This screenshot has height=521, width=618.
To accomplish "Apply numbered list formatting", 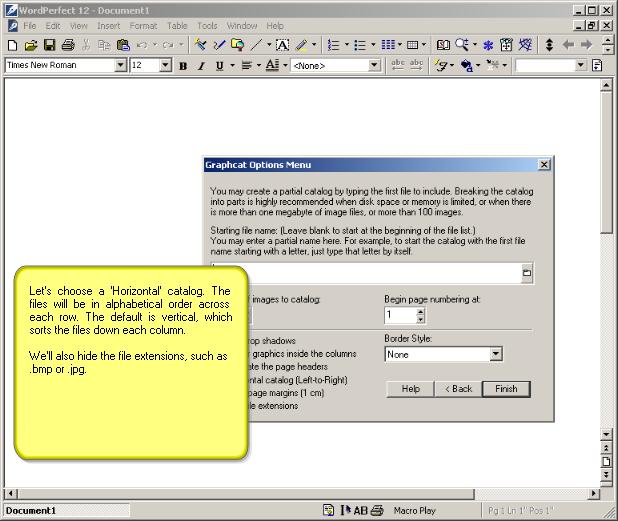I will pos(333,45).
